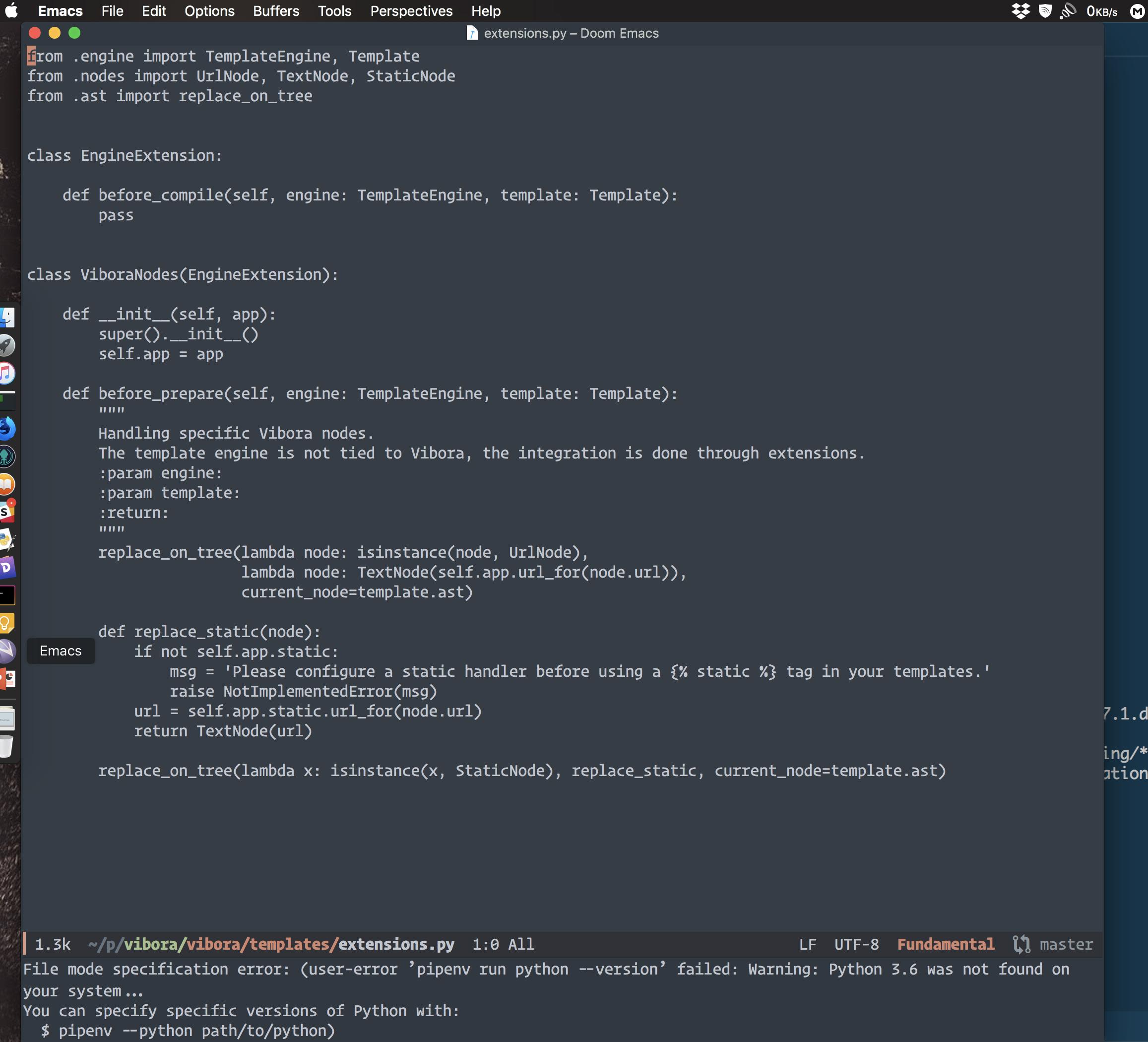
Task: Click the UTF-8 encoding indicator
Action: 856,944
